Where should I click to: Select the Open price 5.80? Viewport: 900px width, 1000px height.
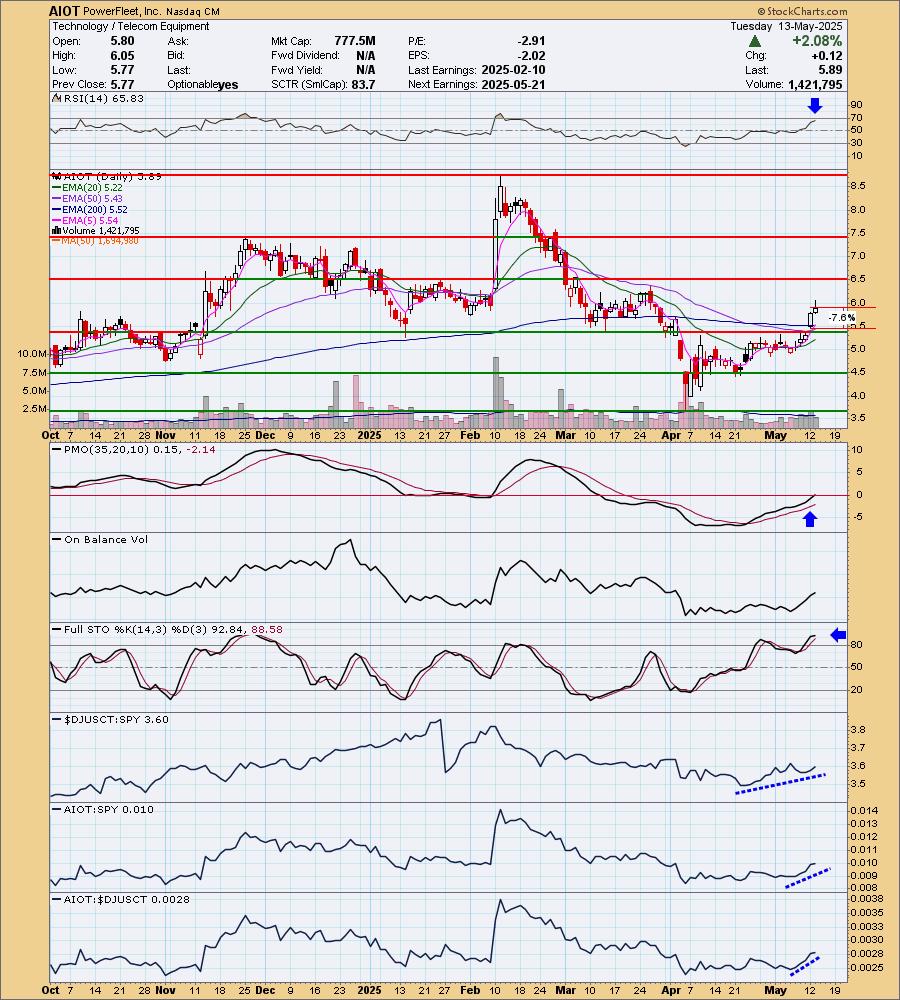click(x=122, y=41)
